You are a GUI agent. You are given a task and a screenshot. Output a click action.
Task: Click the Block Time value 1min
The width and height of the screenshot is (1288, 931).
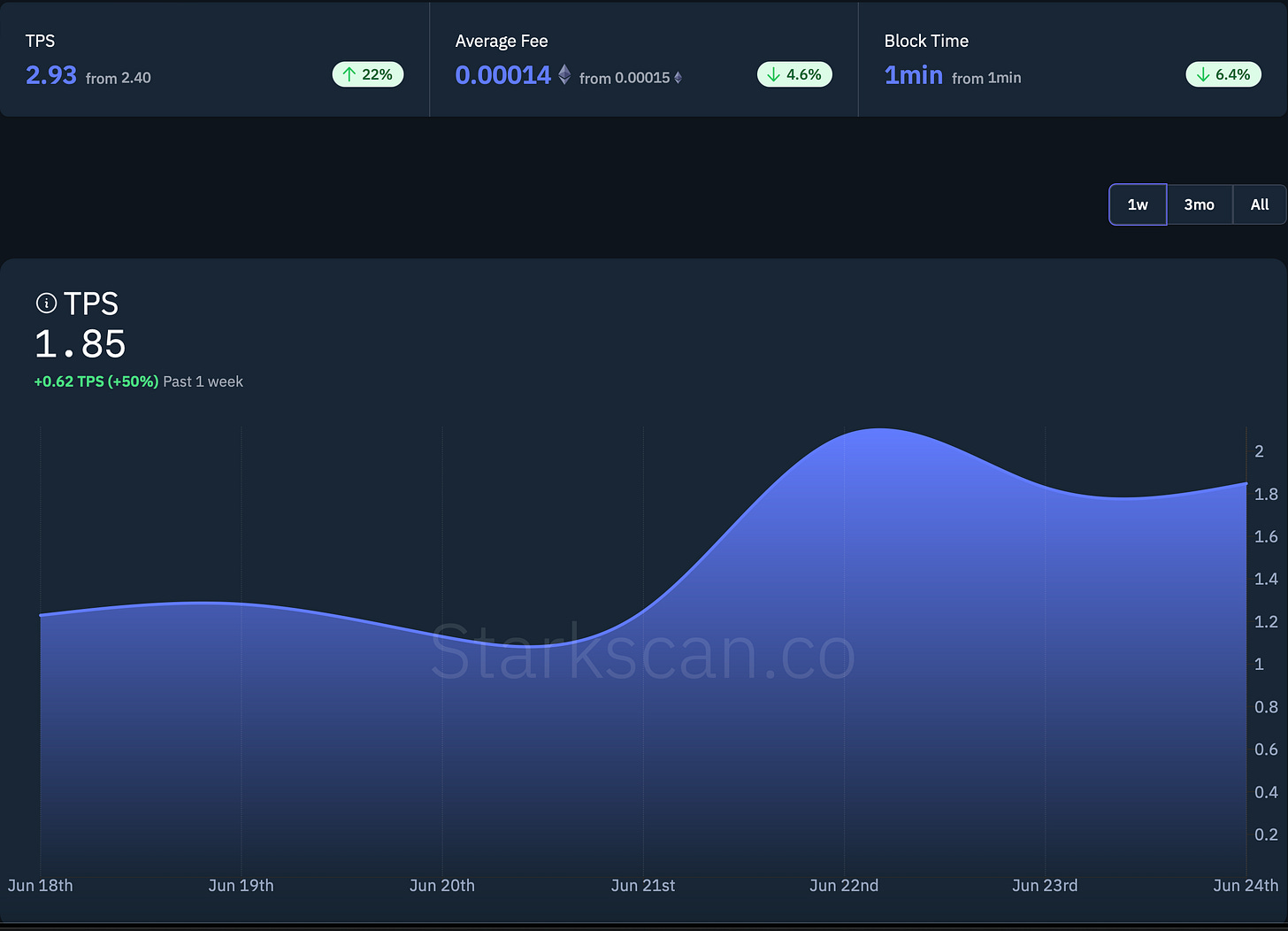[x=914, y=75]
